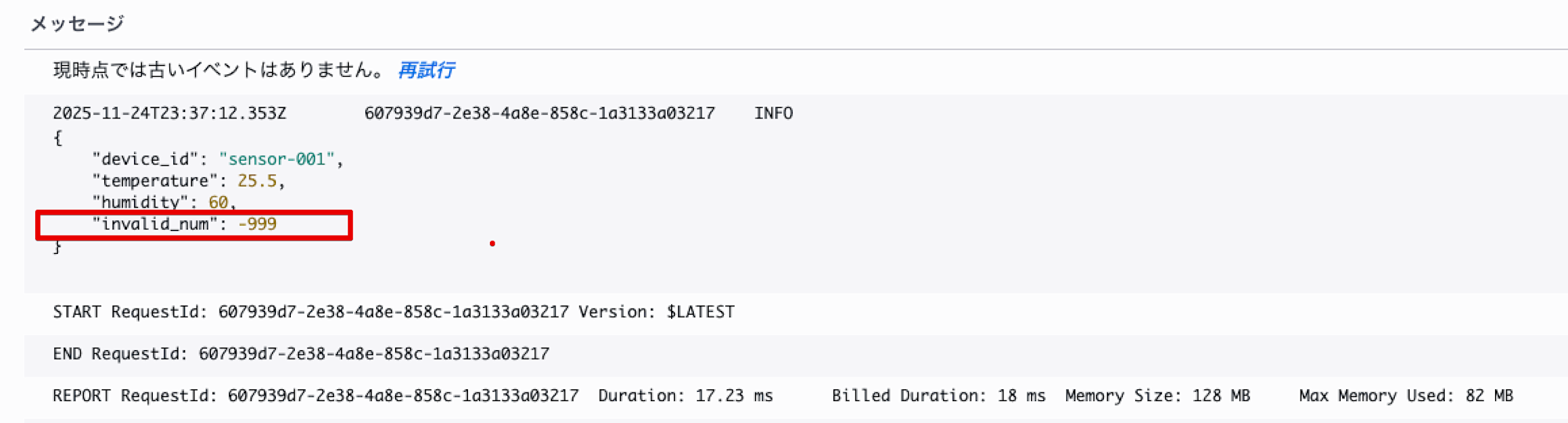Click the Memory Size: 128 MB text
This screenshot has width=1568, height=423.
click(1157, 396)
